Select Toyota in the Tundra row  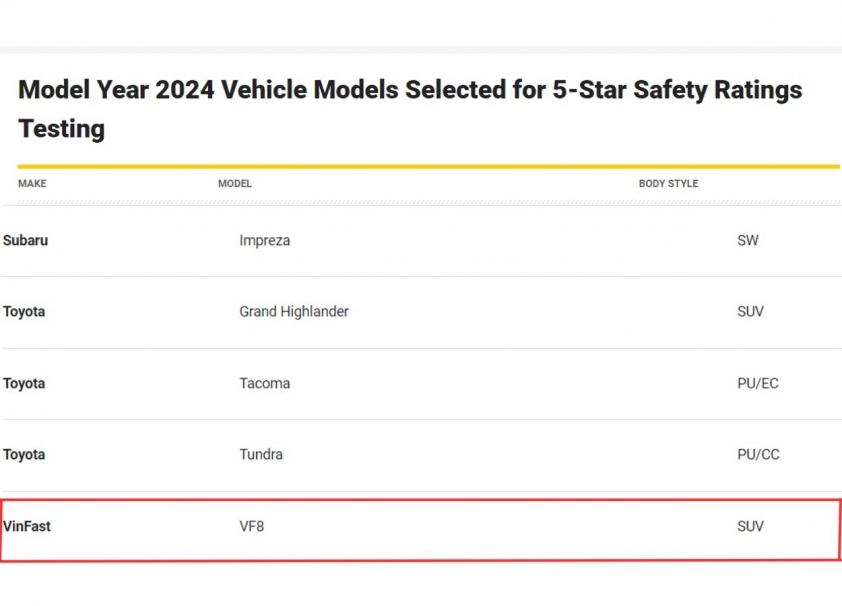[x=24, y=455]
